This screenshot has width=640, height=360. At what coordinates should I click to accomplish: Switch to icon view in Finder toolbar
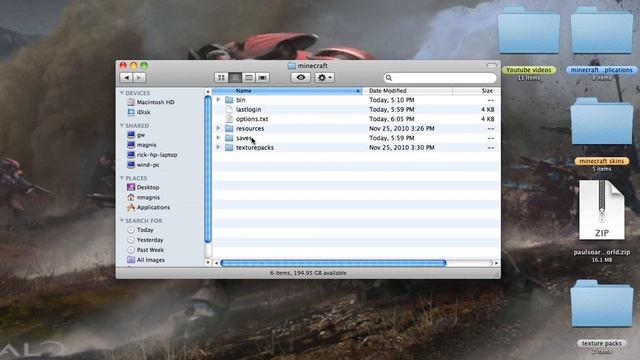[221, 78]
